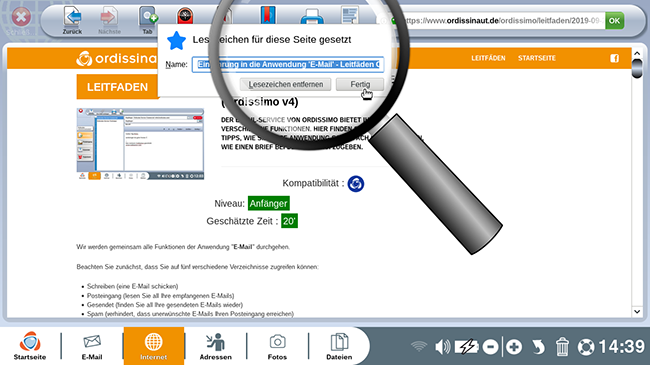Click the red compass toolbar icon
This screenshot has height=365, width=650.
[x=185, y=16]
